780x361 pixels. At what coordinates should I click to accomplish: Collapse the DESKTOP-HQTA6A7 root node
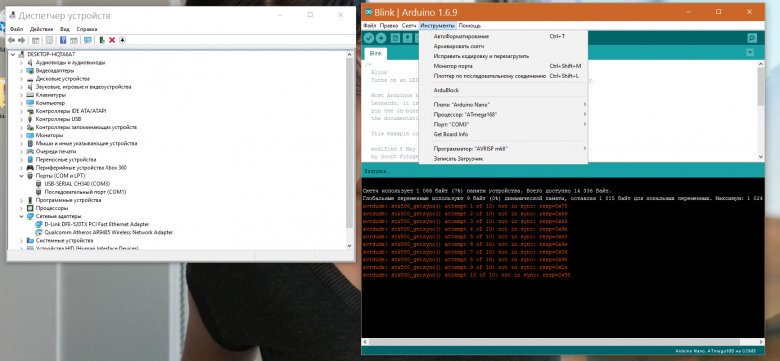(12, 54)
